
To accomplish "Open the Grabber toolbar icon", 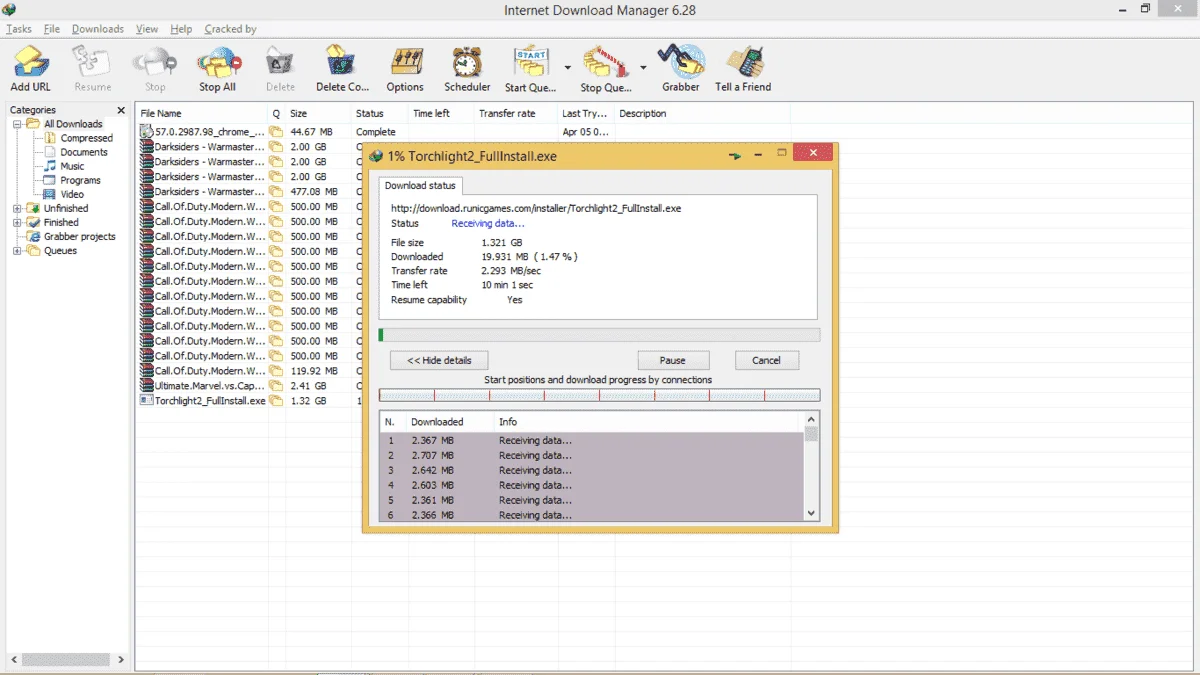I will [681, 63].
